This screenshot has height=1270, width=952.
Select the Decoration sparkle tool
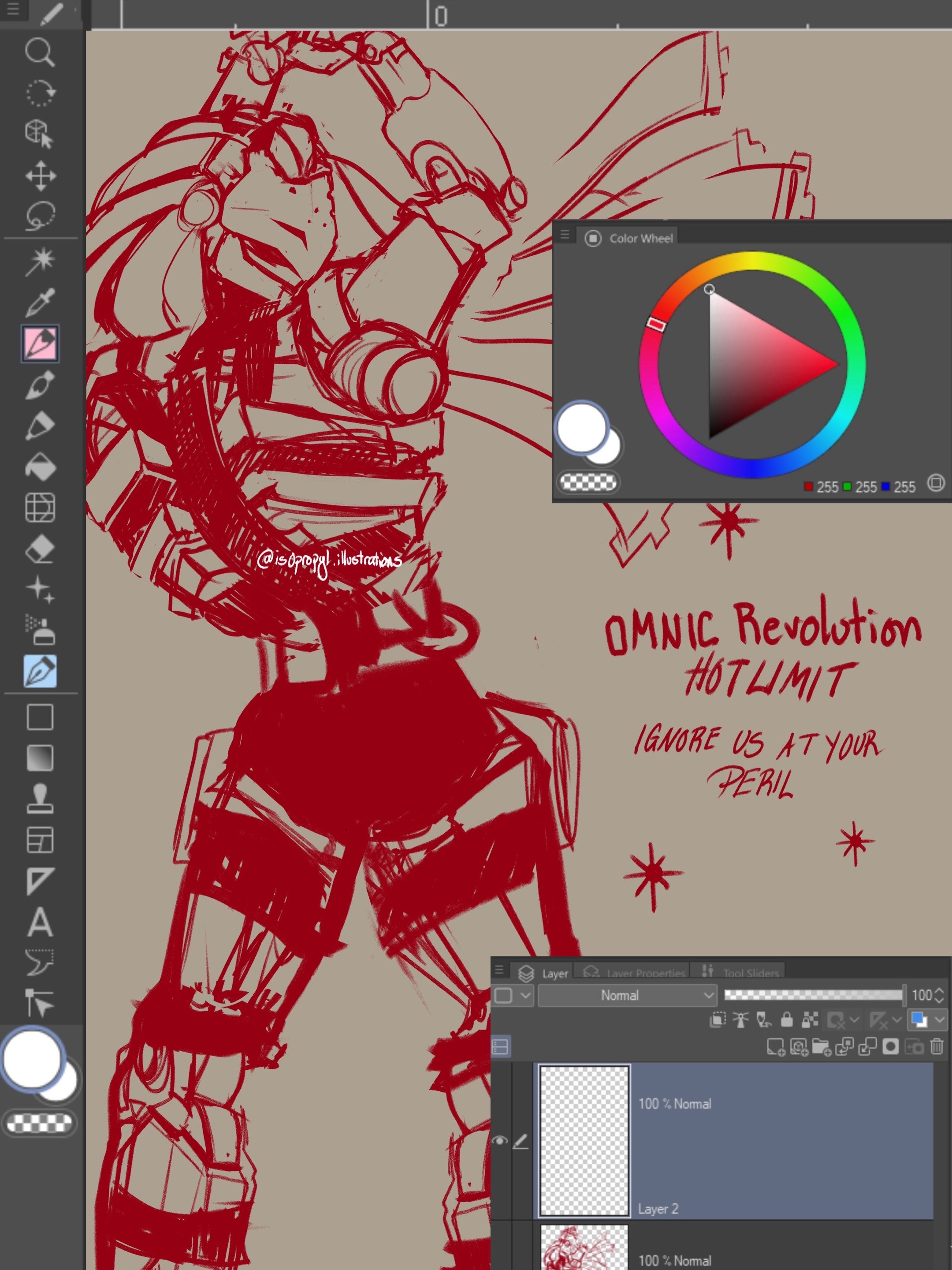point(40,590)
